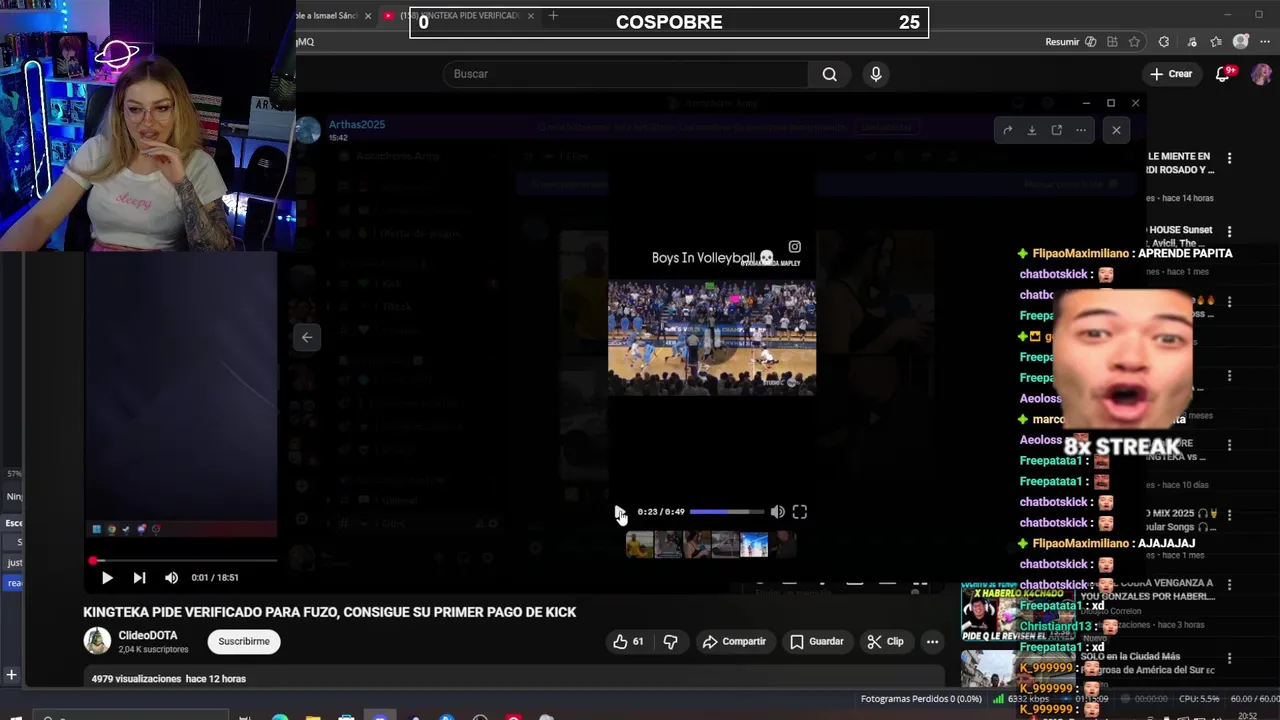Close the KINGTEKA PIDE VERIFICADO tab
1280x720 pixels.
530,15
